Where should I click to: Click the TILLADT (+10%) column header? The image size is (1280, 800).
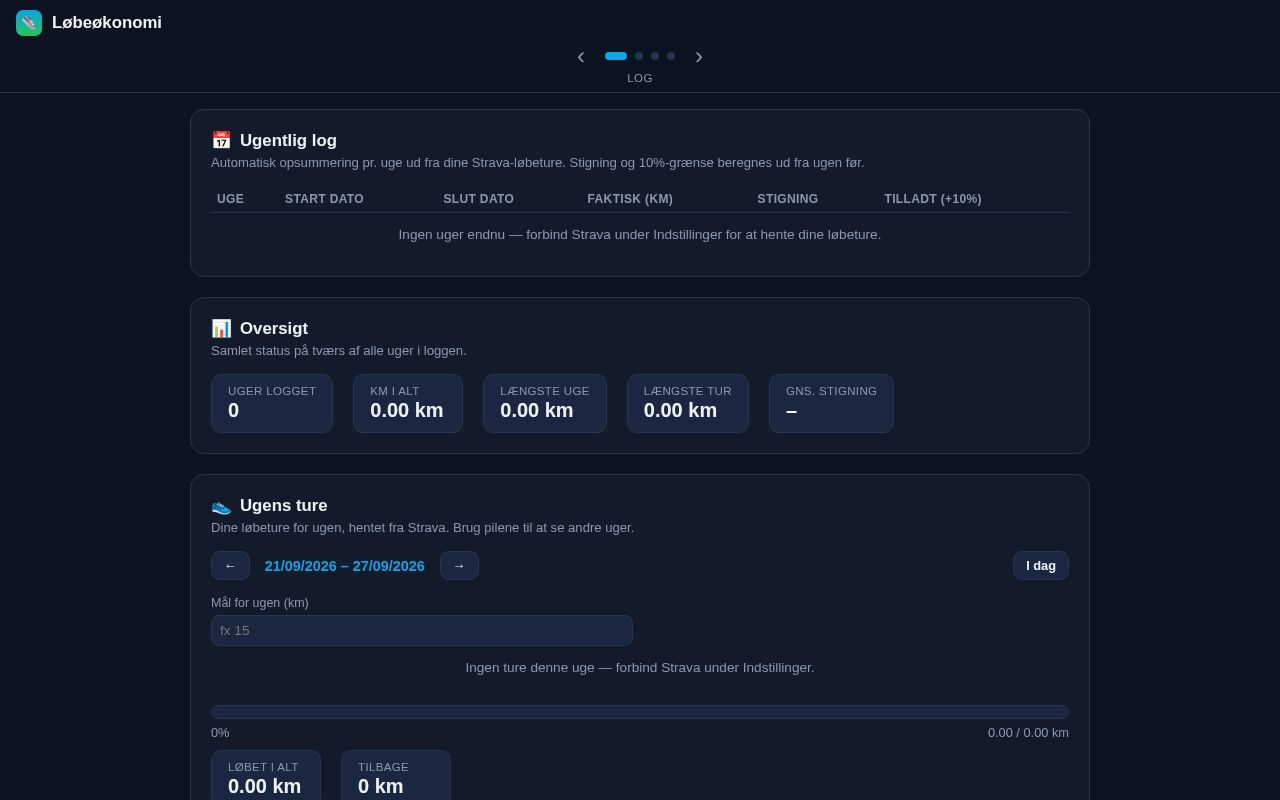coord(933,199)
